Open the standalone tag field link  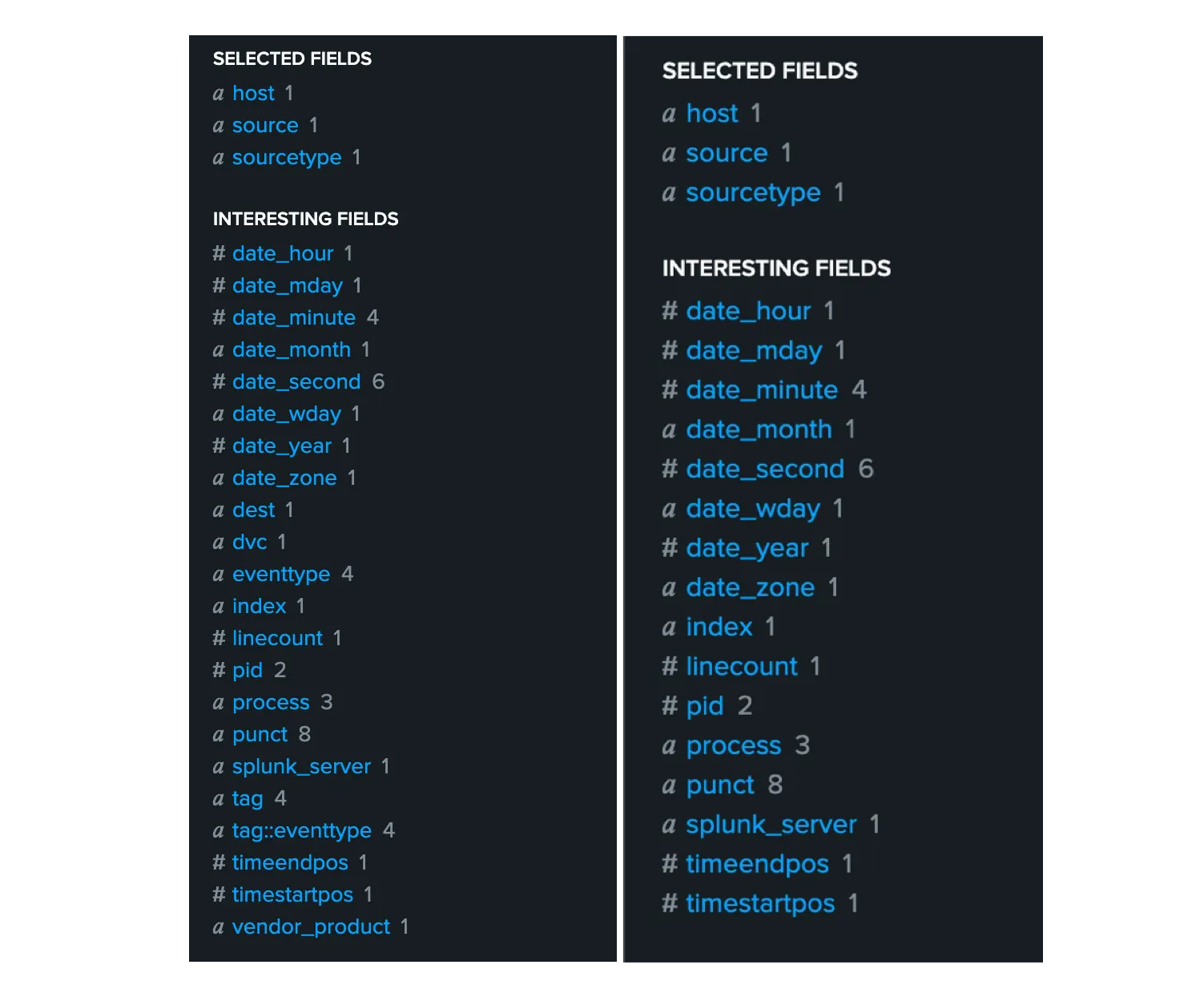[248, 798]
